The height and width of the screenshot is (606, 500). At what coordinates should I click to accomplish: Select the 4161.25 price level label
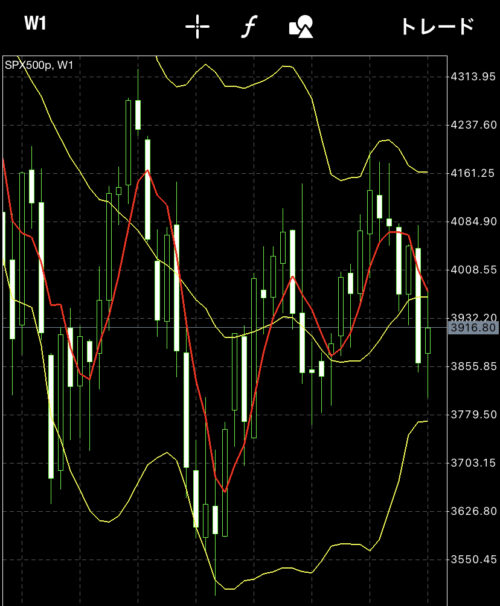point(472,173)
